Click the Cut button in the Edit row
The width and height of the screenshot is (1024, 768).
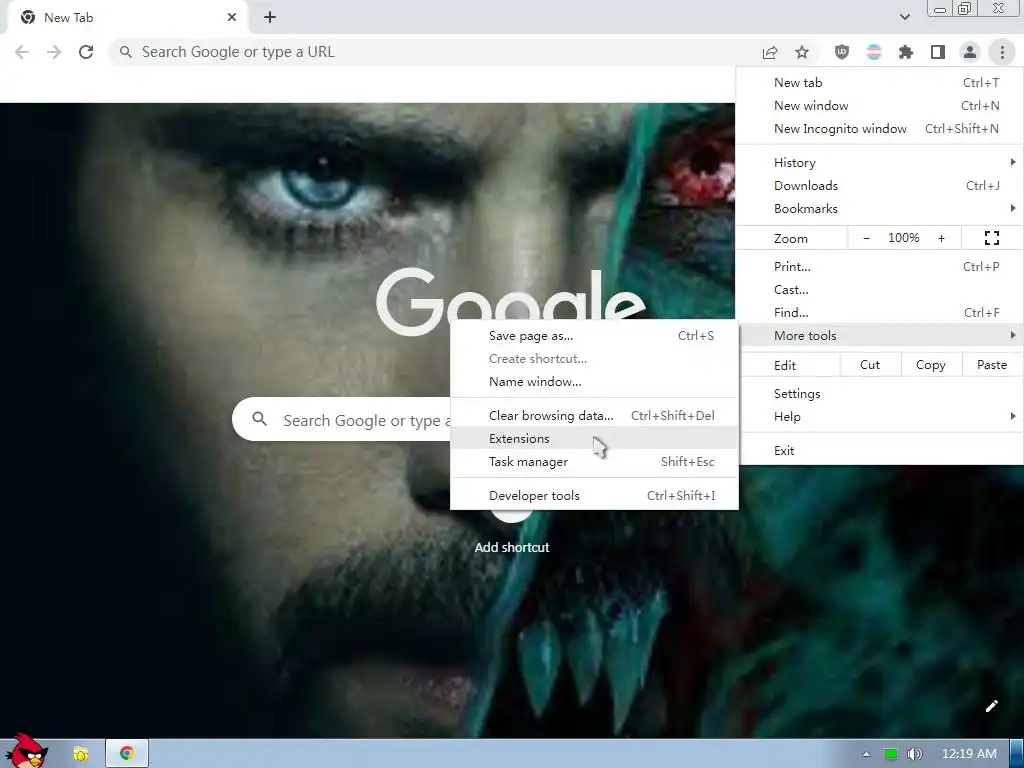tap(870, 365)
